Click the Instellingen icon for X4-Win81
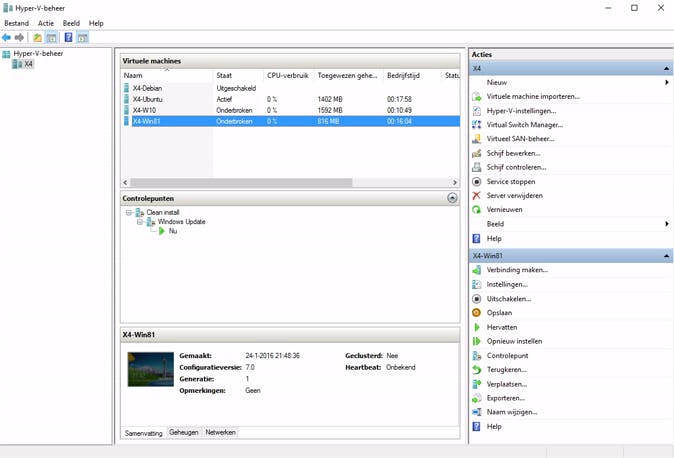This screenshot has width=674, height=458. click(x=476, y=284)
